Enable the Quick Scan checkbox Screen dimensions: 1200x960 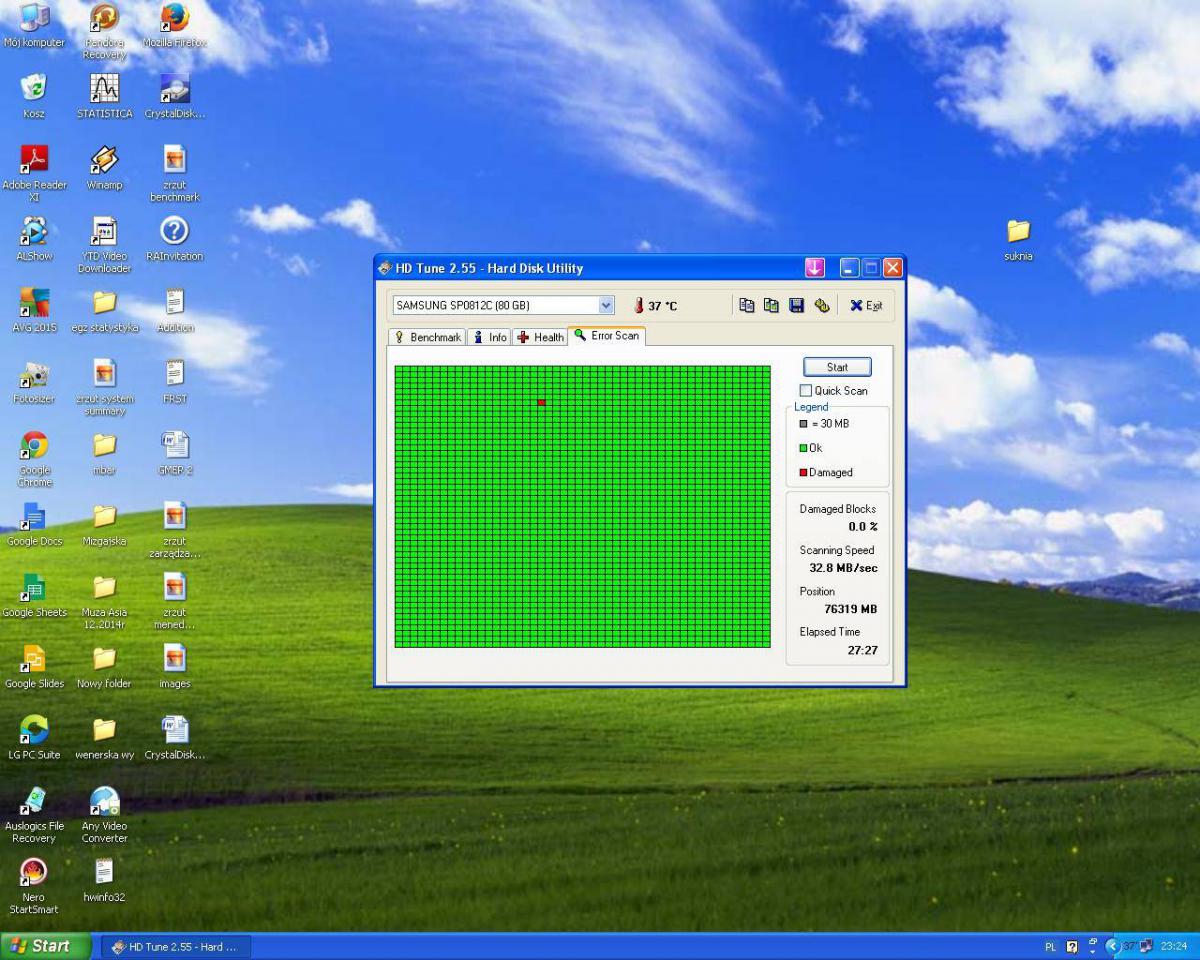coord(806,390)
